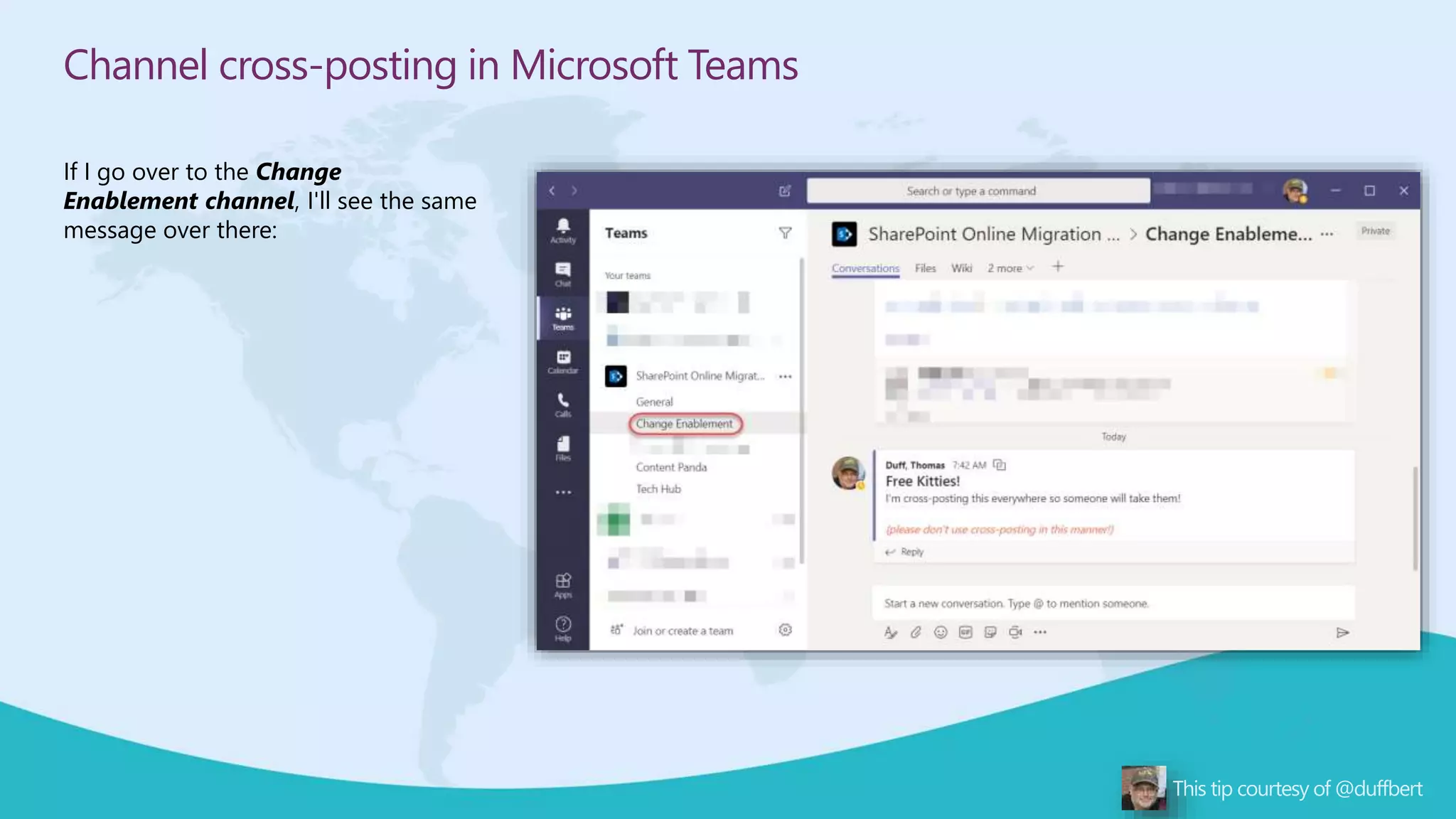Add a new tab to channel
This screenshot has height=819, width=1456.
click(1058, 267)
